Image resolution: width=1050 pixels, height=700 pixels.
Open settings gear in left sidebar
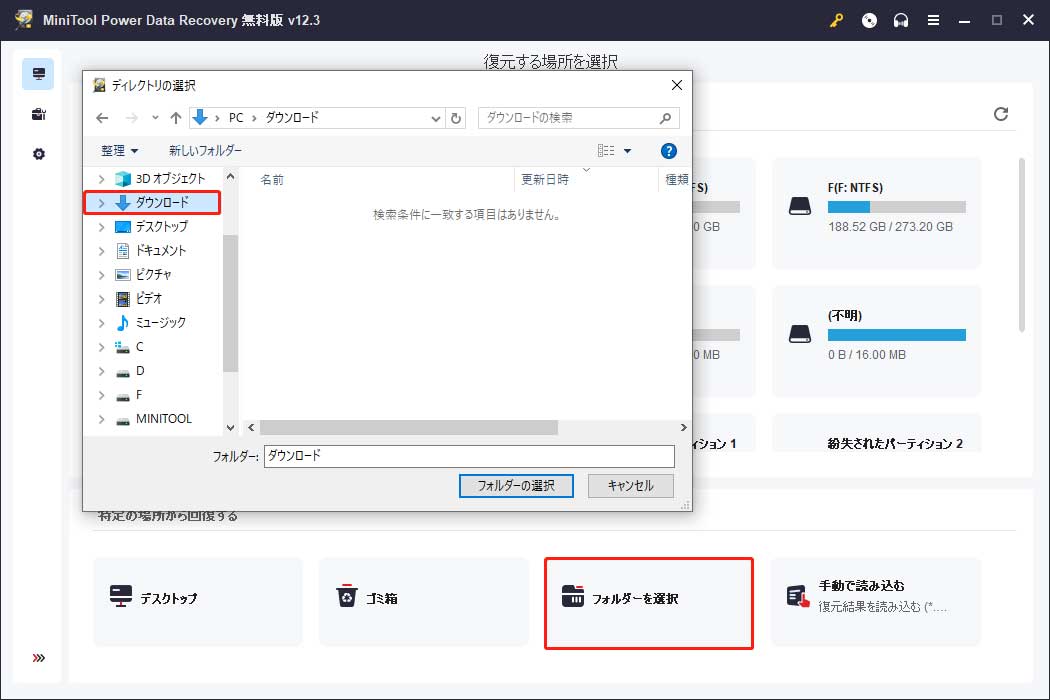click(x=39, y=154)
